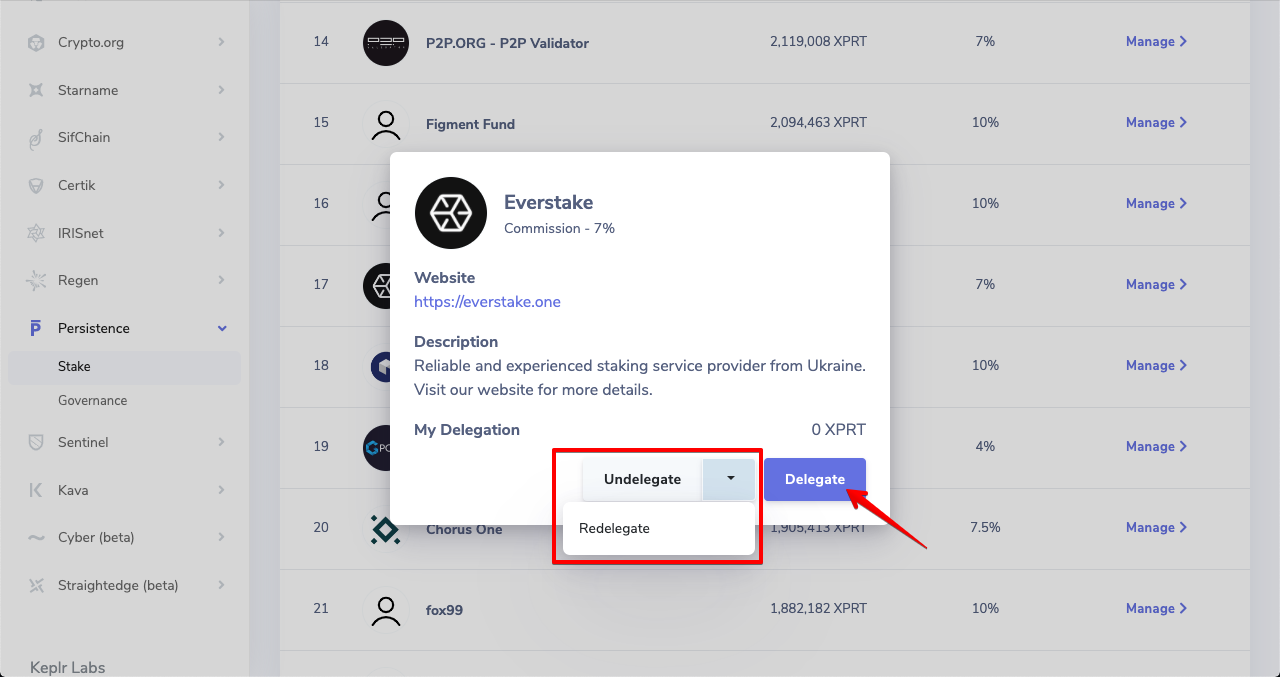Click Manage in rank 18 row

pyautogui.click(x=1156, y=366)
